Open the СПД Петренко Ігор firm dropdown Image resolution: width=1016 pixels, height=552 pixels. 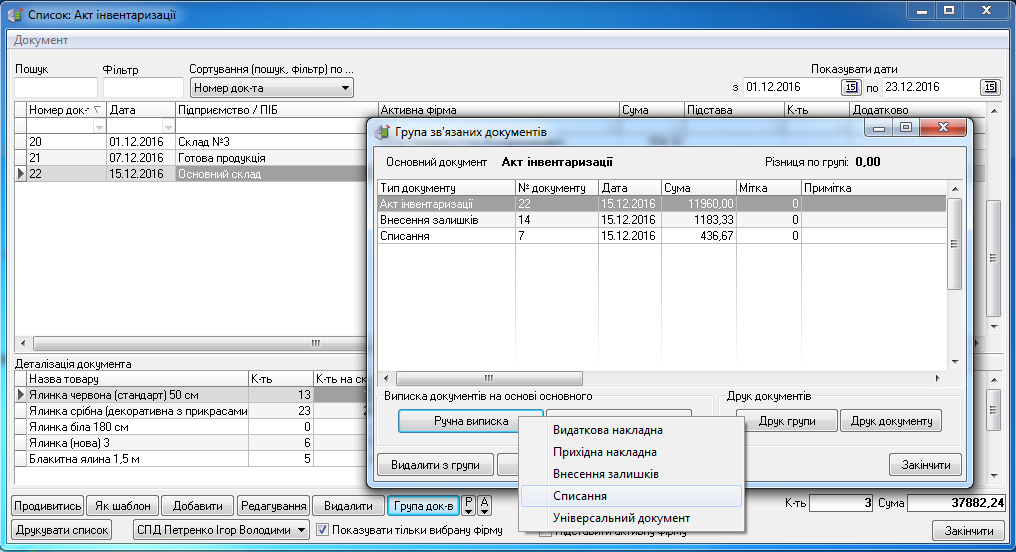[302, 530]
